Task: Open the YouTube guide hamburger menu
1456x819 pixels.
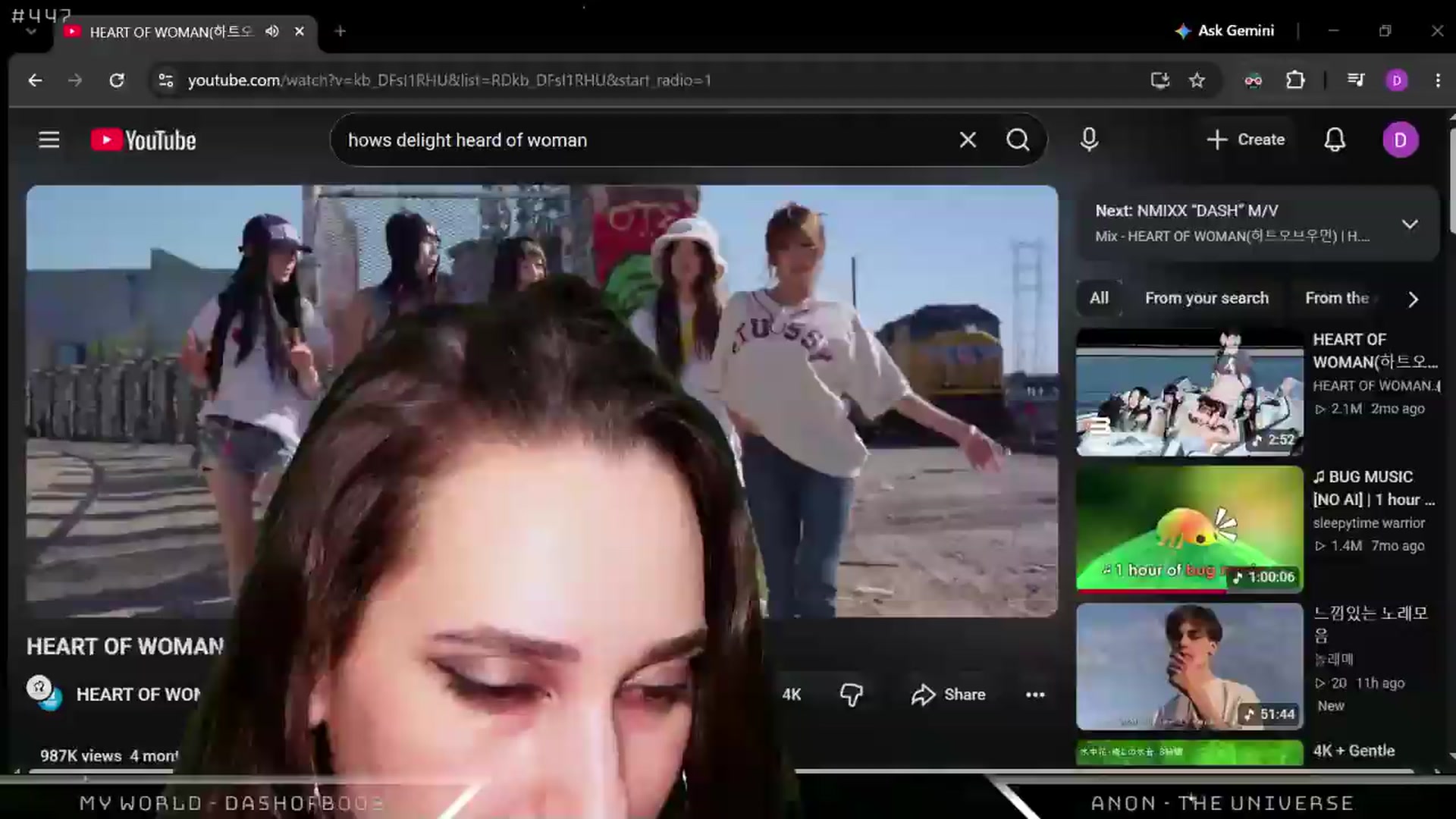Action: tap(49, 140)
